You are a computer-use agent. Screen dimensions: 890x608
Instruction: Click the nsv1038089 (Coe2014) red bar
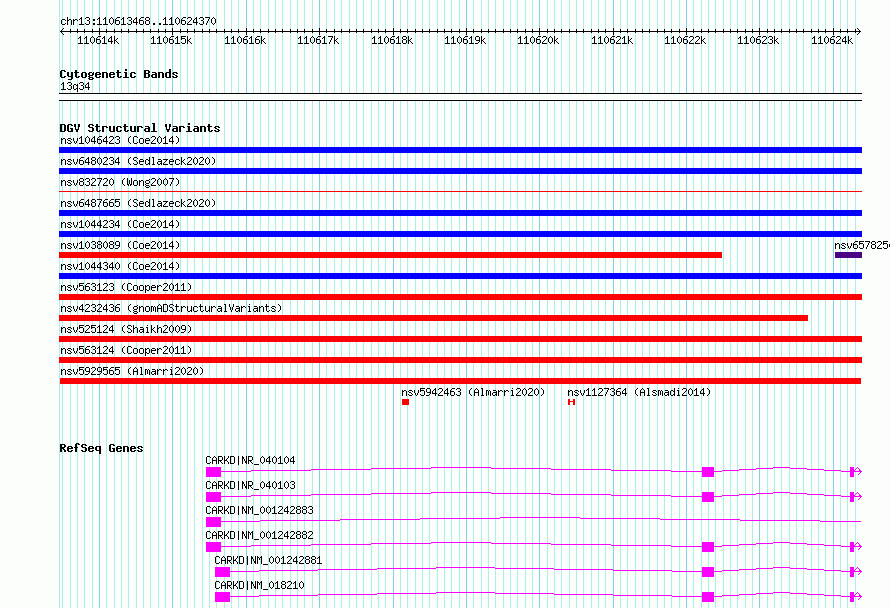[391, 255]
